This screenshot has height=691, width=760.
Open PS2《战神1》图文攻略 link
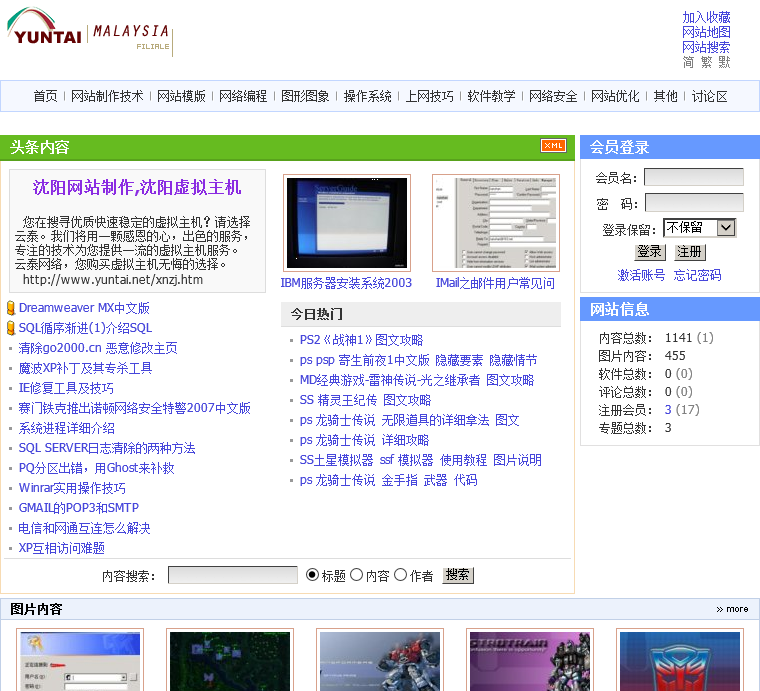[362, 340]
